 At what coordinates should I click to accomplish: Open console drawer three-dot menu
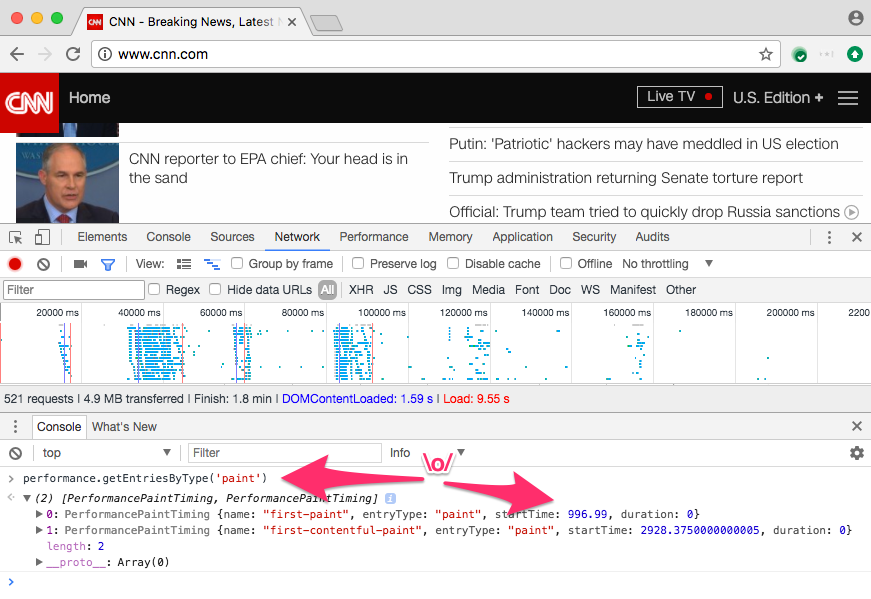[16, 427]
